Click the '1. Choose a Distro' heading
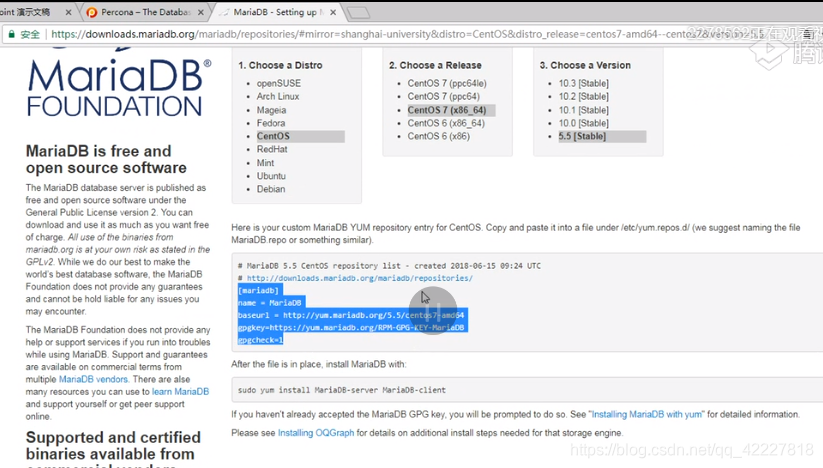 click(x=280, y=66)
